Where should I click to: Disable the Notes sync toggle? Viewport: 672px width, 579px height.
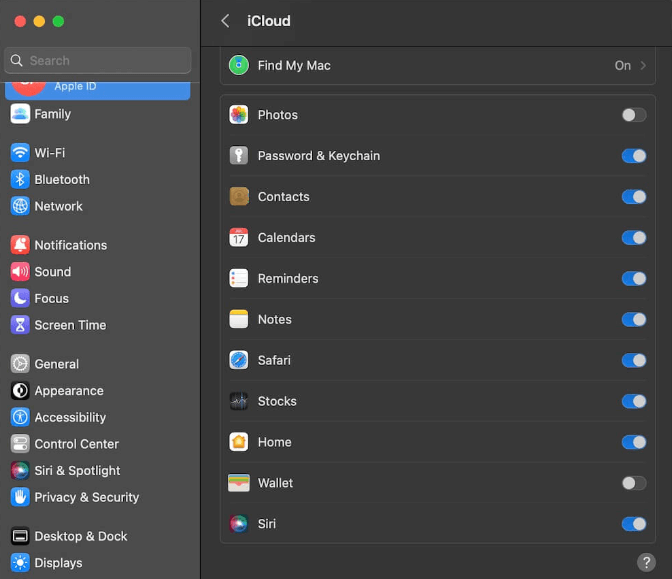[x=633, y=320]
